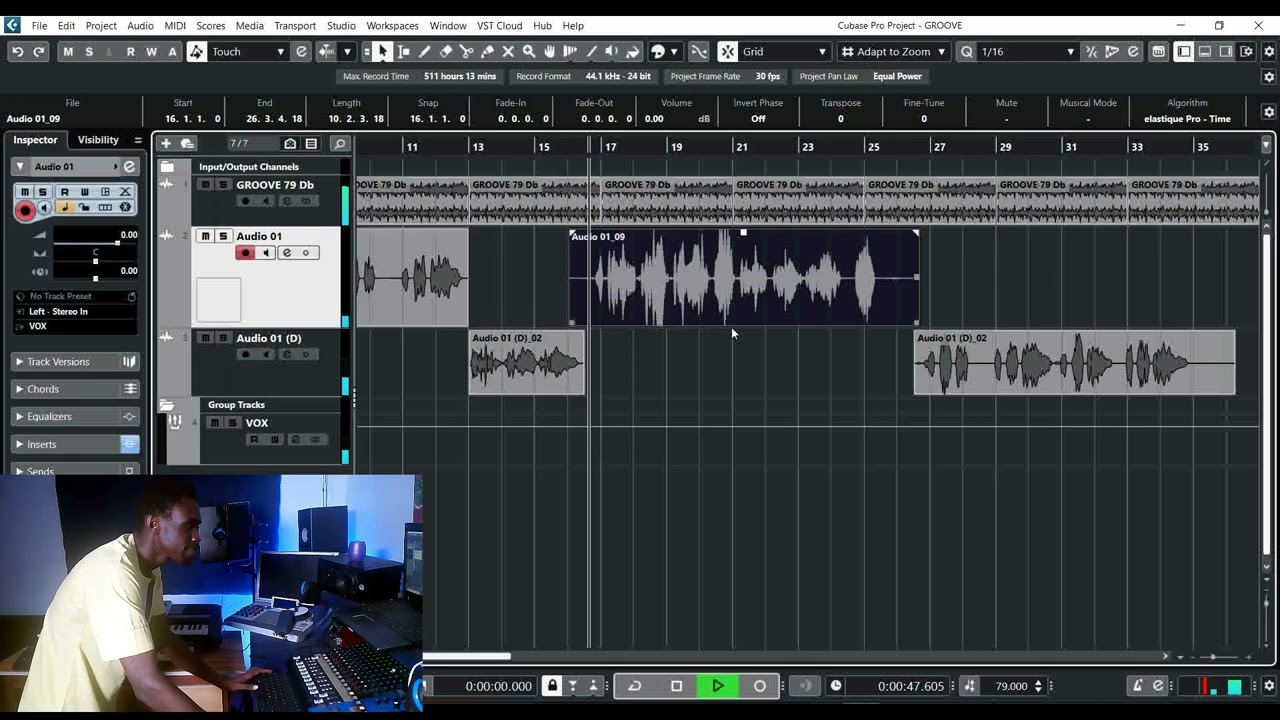Click the Undo arrow in toolbar
Screen dimensions: 1280x720
17,52
